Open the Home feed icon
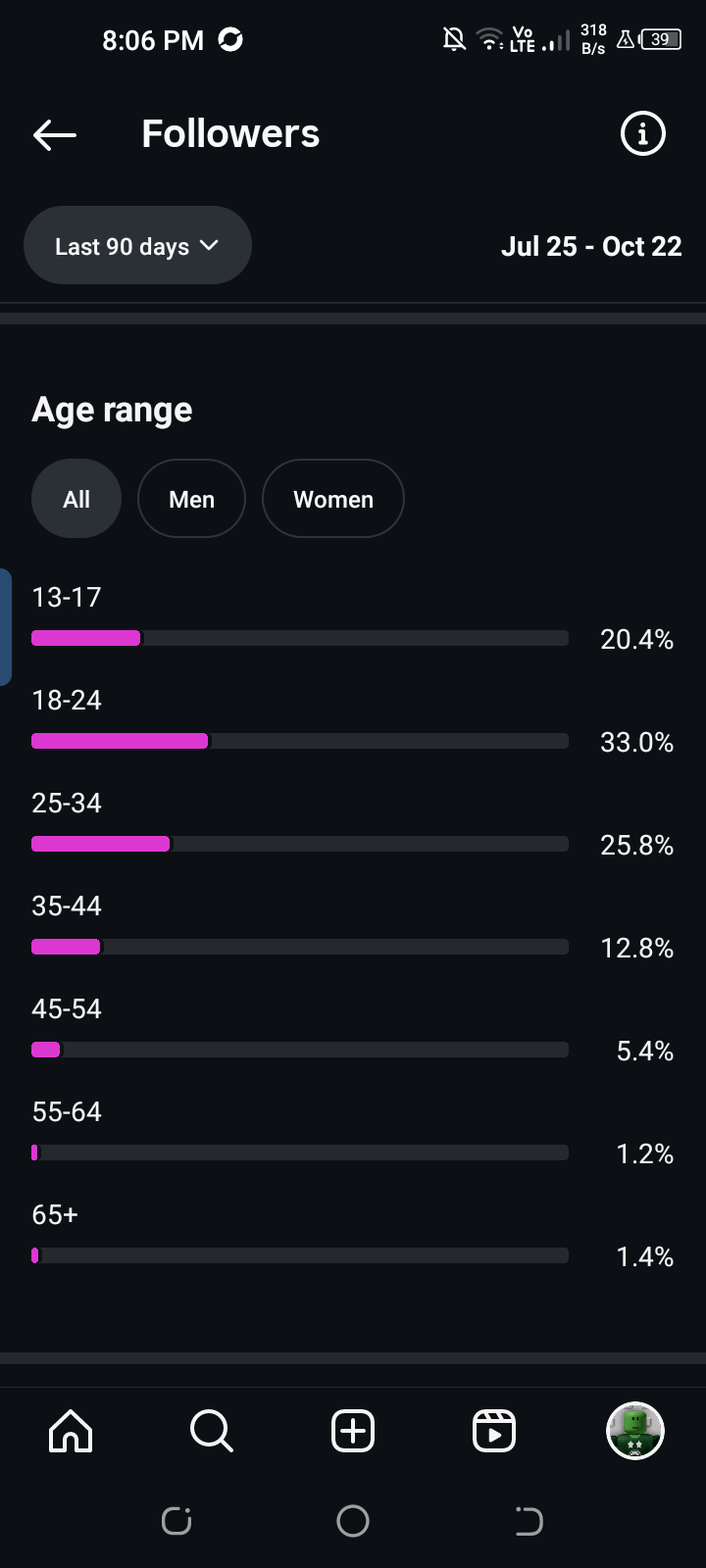This screenshot has width=706, height=1568. click(71, 1431)
